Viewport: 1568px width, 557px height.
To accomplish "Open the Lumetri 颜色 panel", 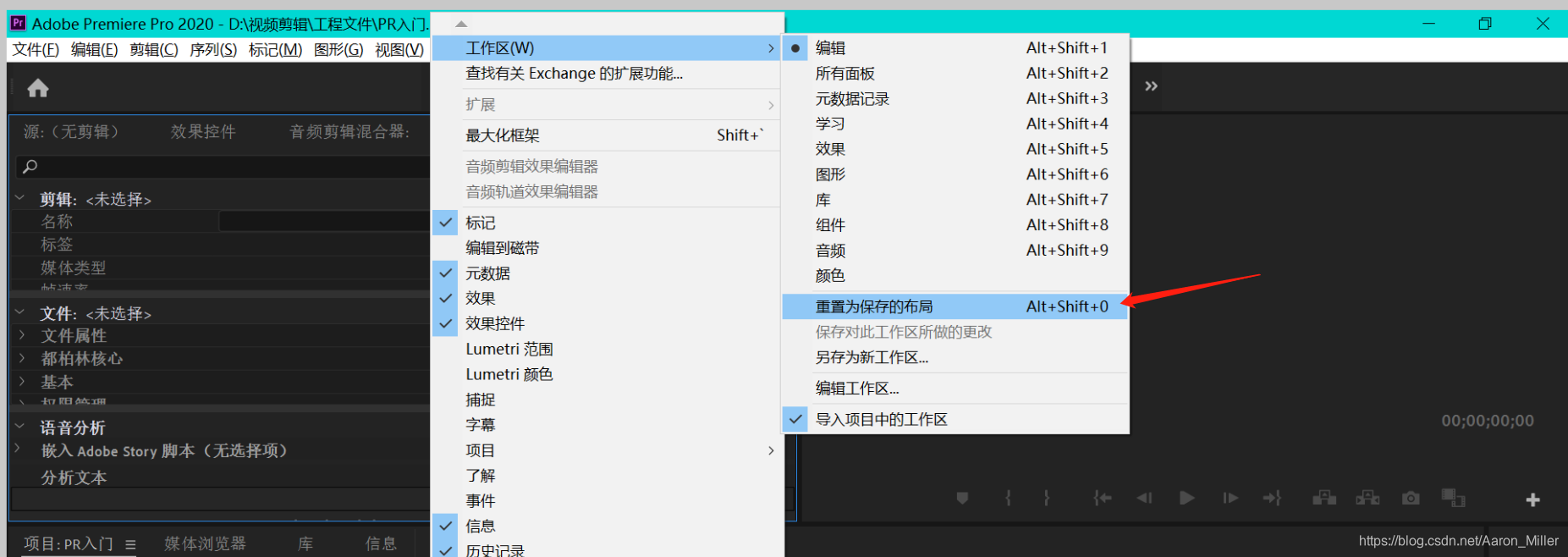I will pyautogui.click(x=606, y=374).
